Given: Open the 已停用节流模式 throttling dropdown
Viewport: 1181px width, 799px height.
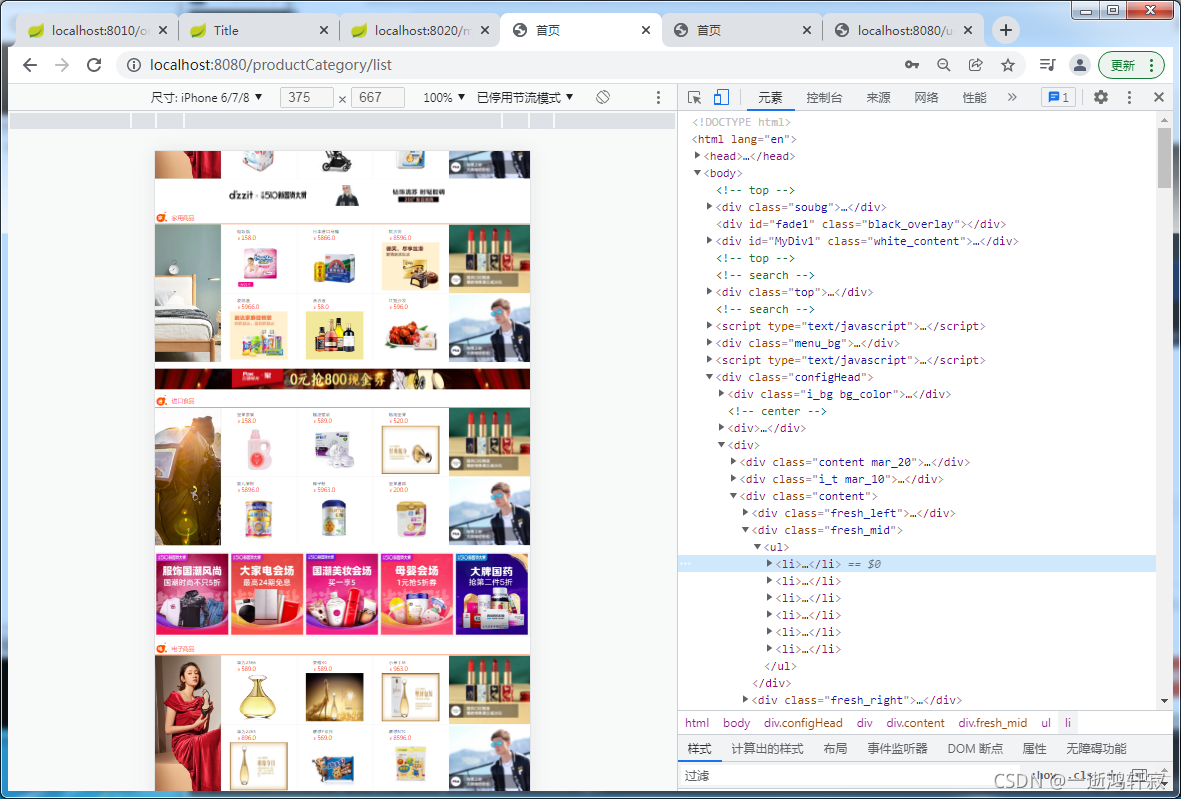Looking at the screenshot, I should [525, 97].
